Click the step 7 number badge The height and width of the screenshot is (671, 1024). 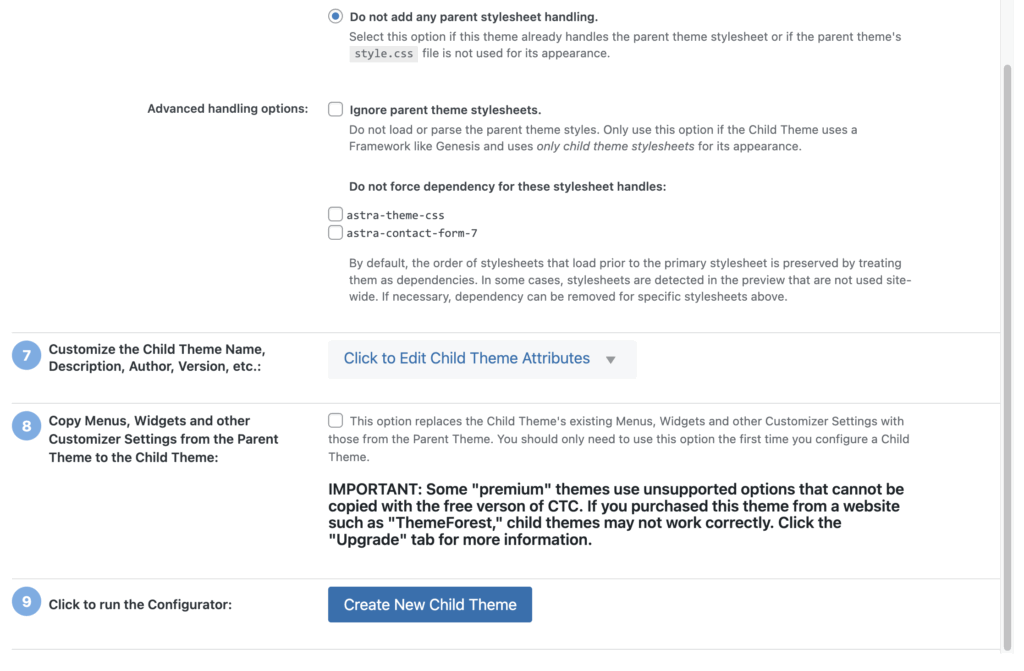(x=27, y=356)
